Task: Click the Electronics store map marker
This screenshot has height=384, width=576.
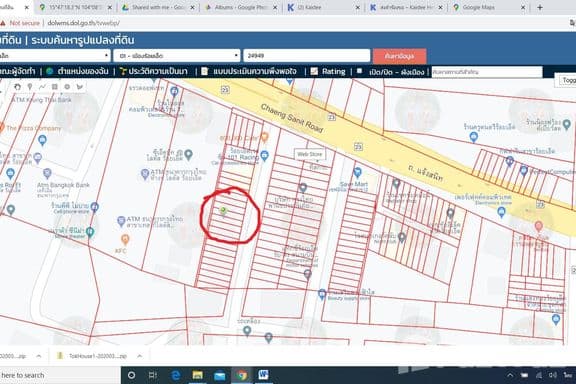Action: click(x=501, y=212)
